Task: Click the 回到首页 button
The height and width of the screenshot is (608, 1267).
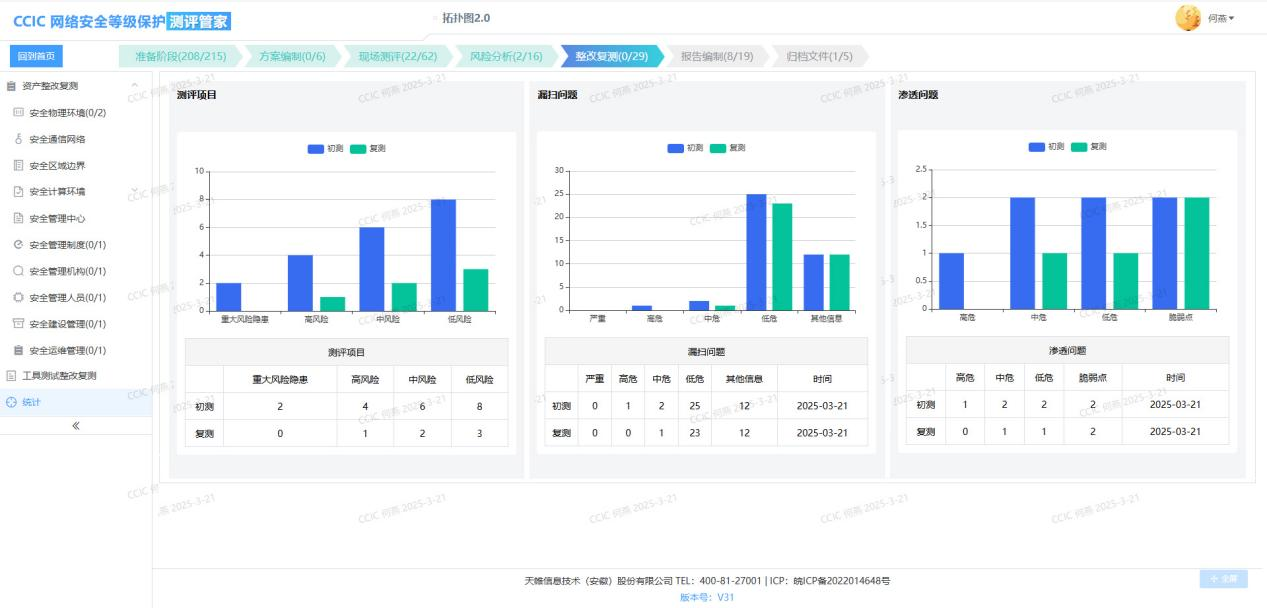Action: [x=36, y=56]
